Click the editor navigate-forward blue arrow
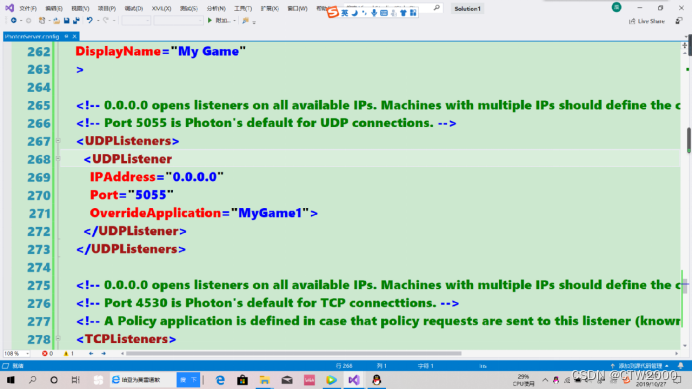 point(103,353)
